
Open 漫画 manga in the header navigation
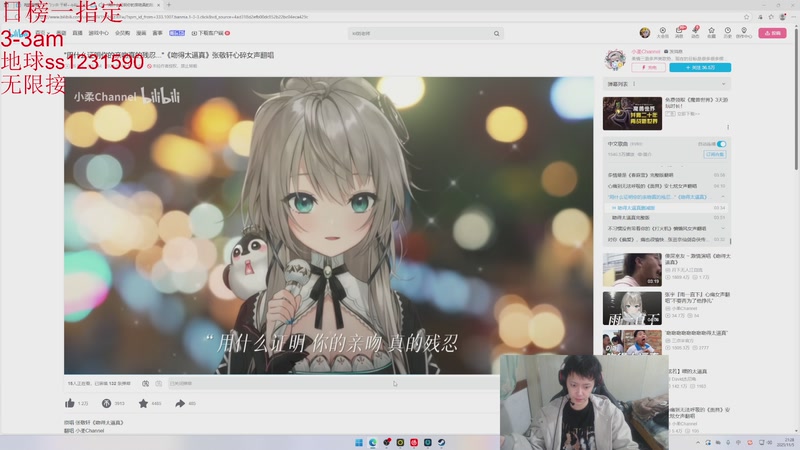click(x=141, y=33)
